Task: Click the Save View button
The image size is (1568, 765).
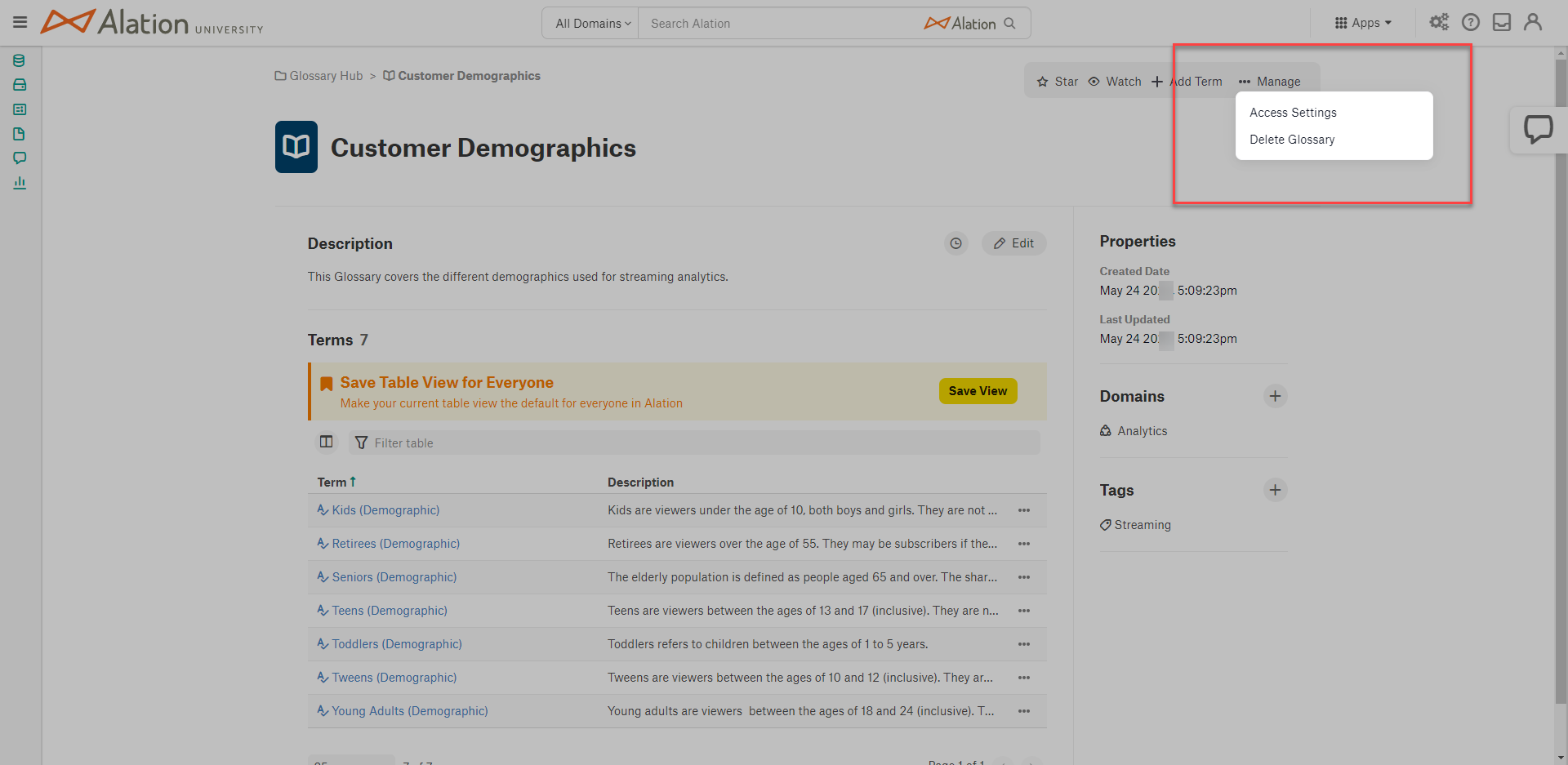Action: (978, 391)
